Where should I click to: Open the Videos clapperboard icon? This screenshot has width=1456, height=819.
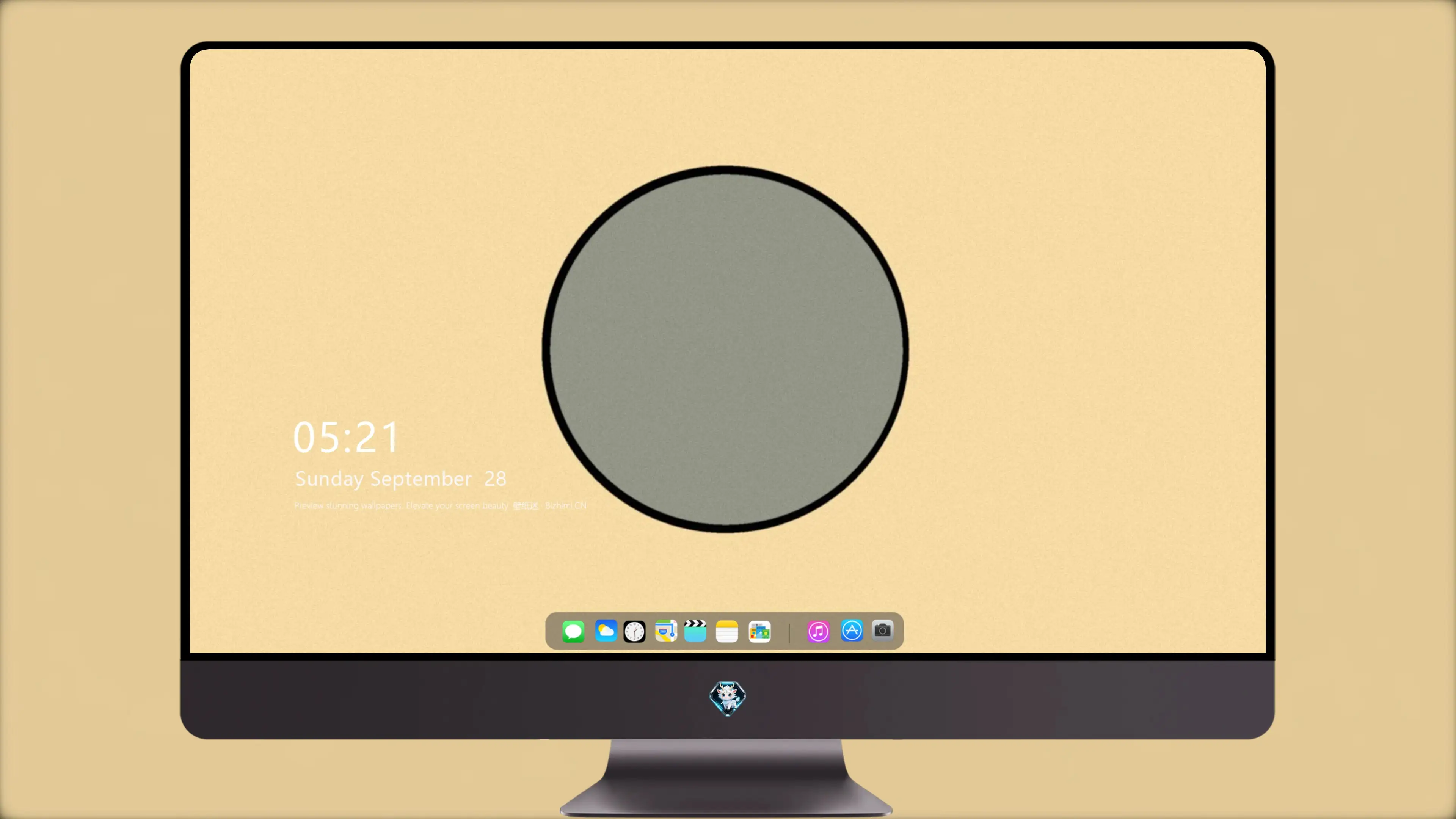tap(695, 631)
